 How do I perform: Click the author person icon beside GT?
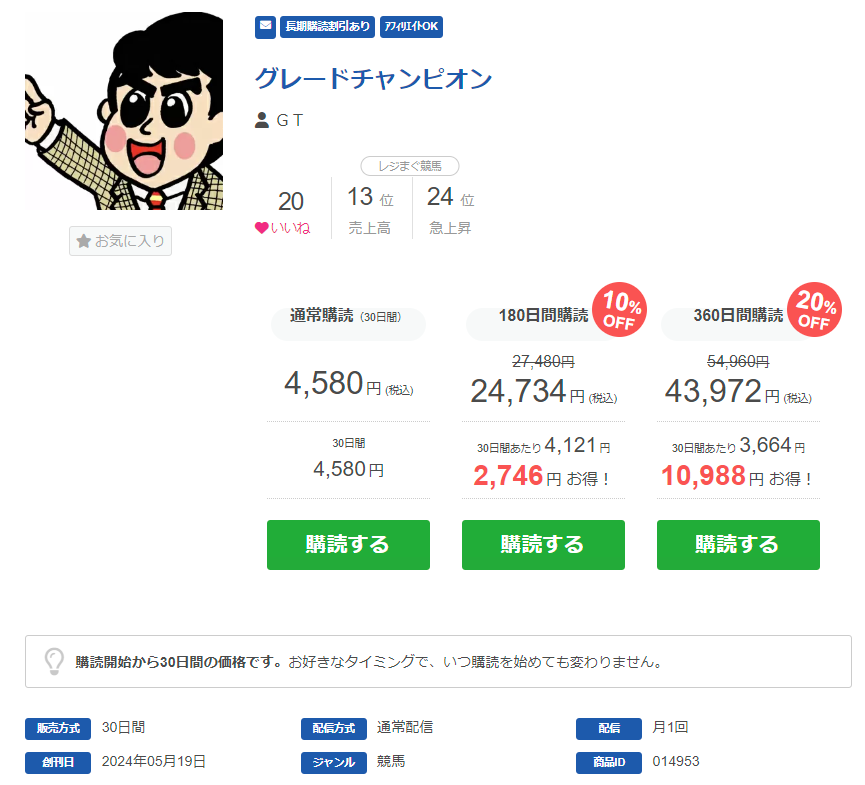(261, 120)
